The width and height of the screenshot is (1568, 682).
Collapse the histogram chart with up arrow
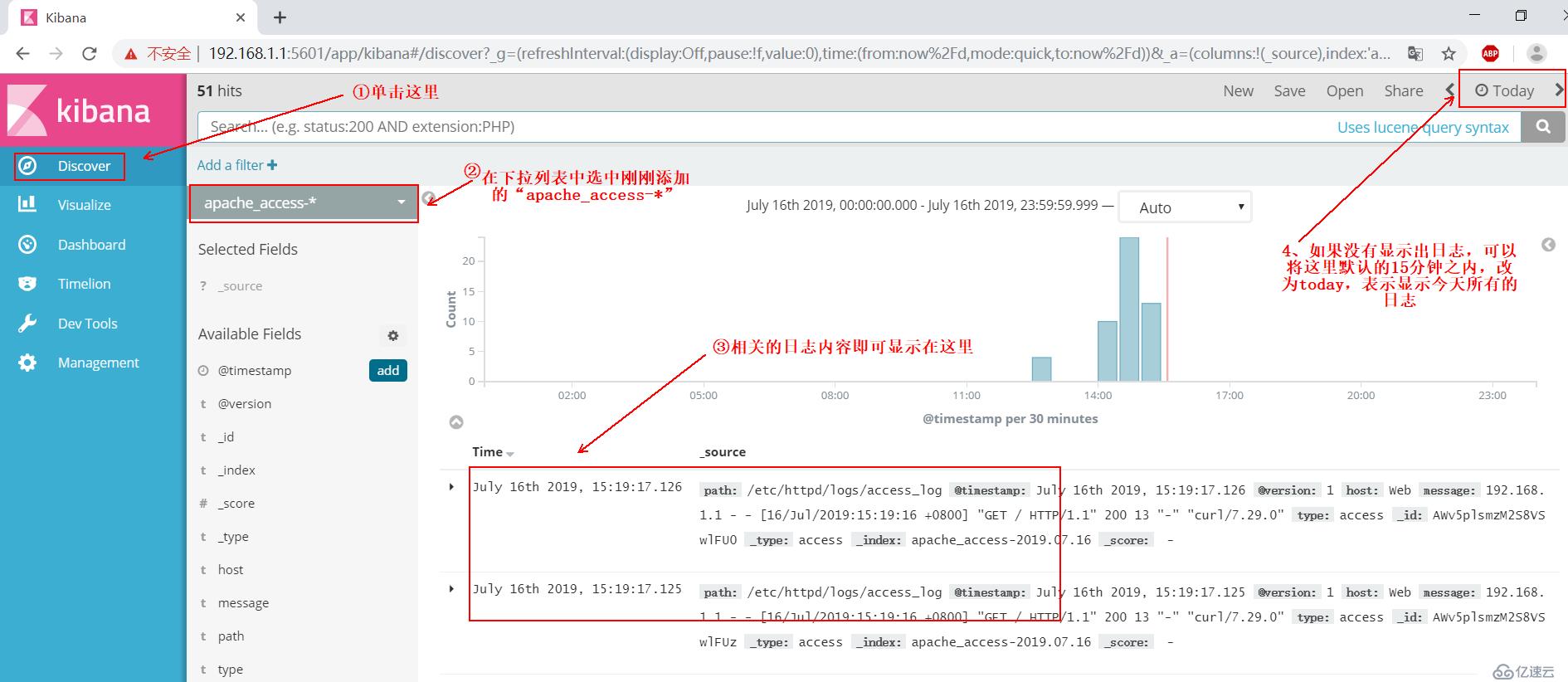point(456,422)
